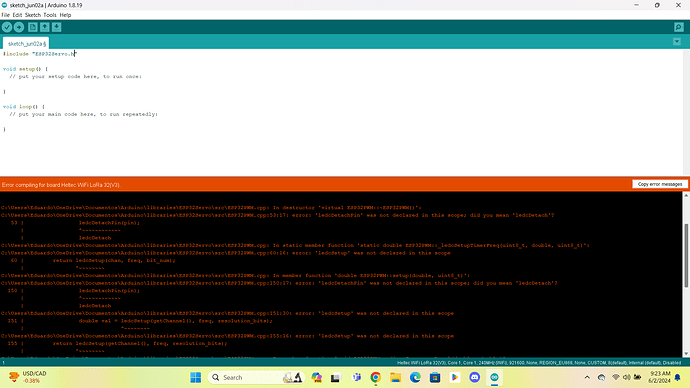Open the Serial Monitor icon
The height and width of the screenshot is (388, 690).
coord(679,27)
